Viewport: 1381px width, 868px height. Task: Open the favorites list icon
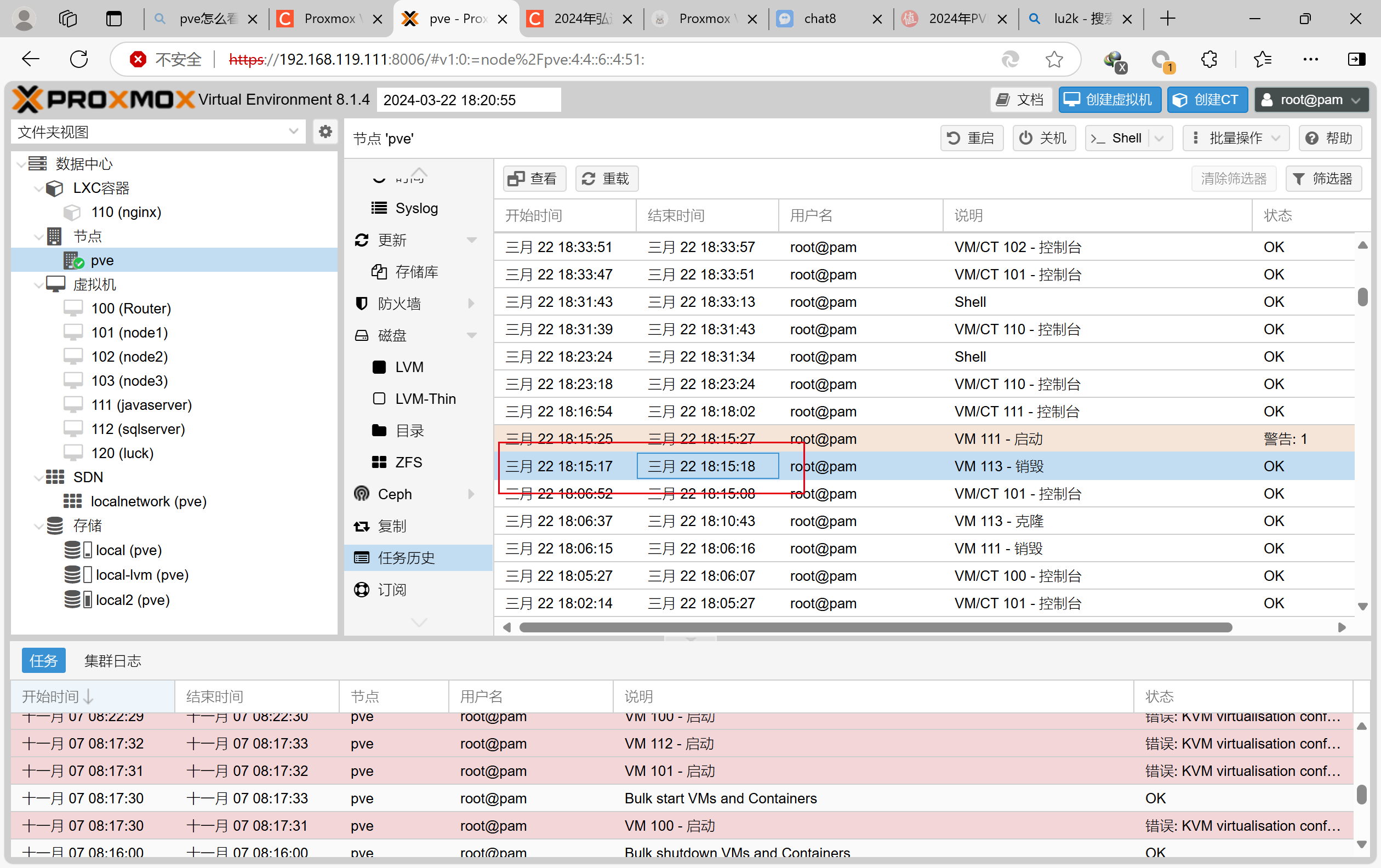pos(1262,59)
